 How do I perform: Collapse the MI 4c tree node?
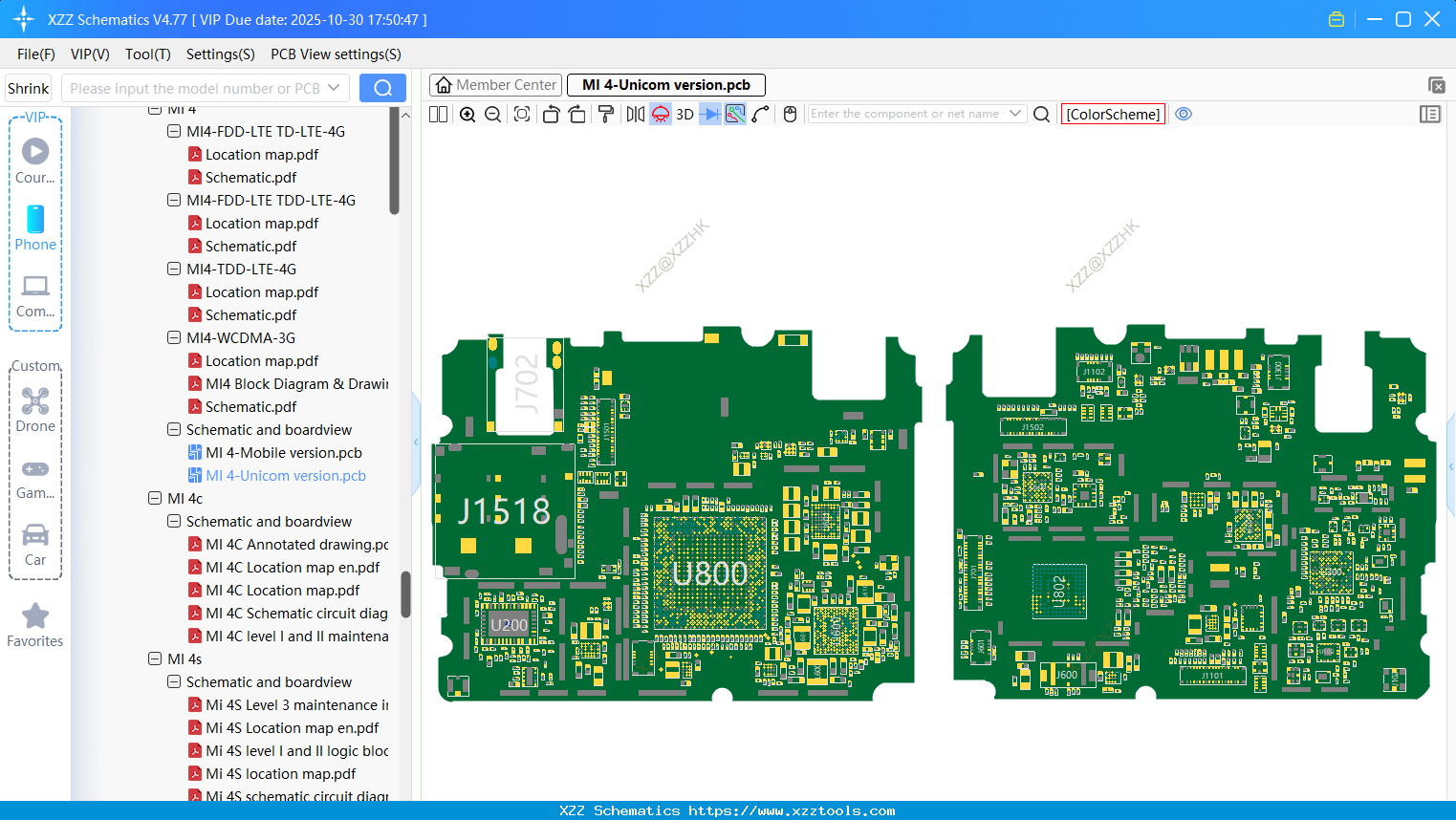[x=155, y=498]
